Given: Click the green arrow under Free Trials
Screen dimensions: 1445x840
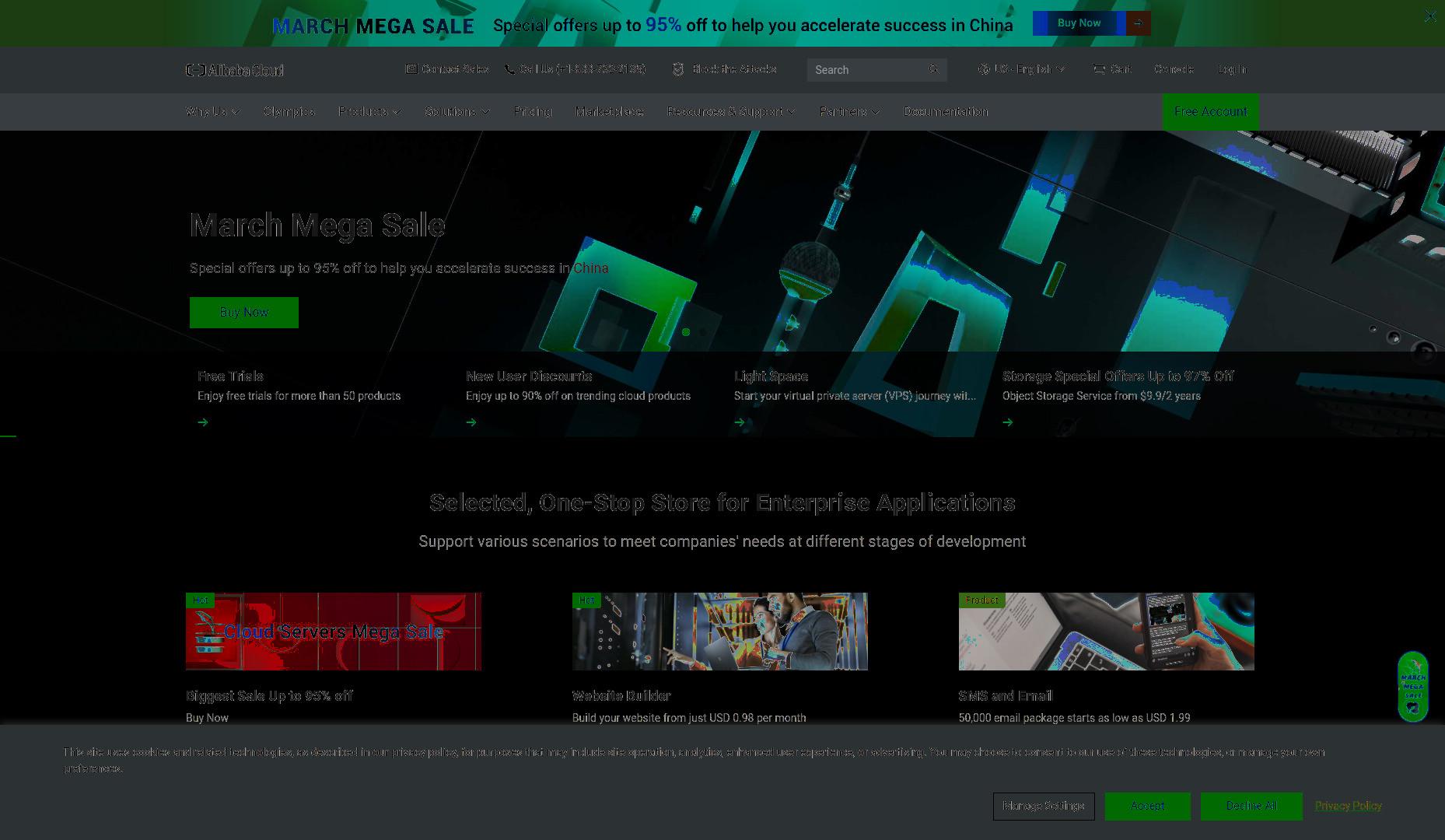Looking at the screenshot, I should pyautogui.click(x=203, y=422).
